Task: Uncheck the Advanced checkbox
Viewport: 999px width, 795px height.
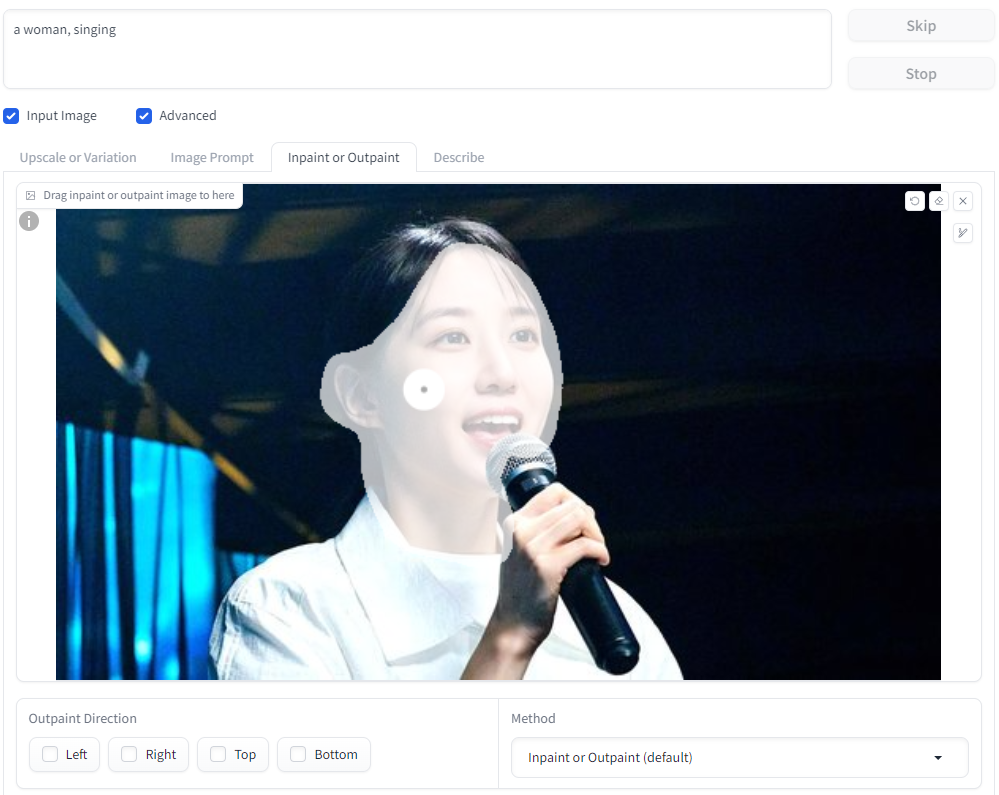Action: click(x=144, y=116)
